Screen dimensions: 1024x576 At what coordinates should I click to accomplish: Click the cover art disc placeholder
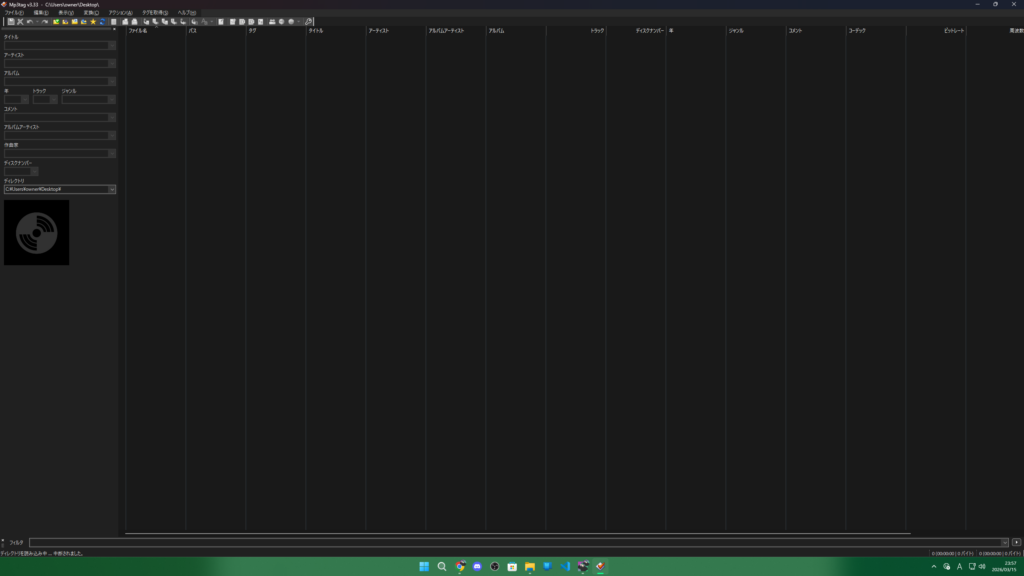[37, 232]
